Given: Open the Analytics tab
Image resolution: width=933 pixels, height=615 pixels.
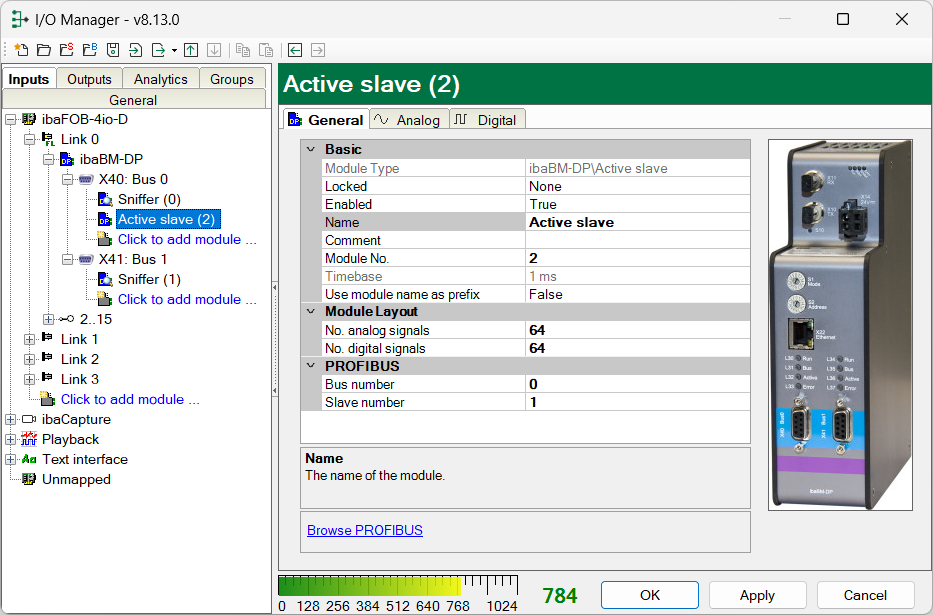Looking at the screenshot, I should pos(161,79).
